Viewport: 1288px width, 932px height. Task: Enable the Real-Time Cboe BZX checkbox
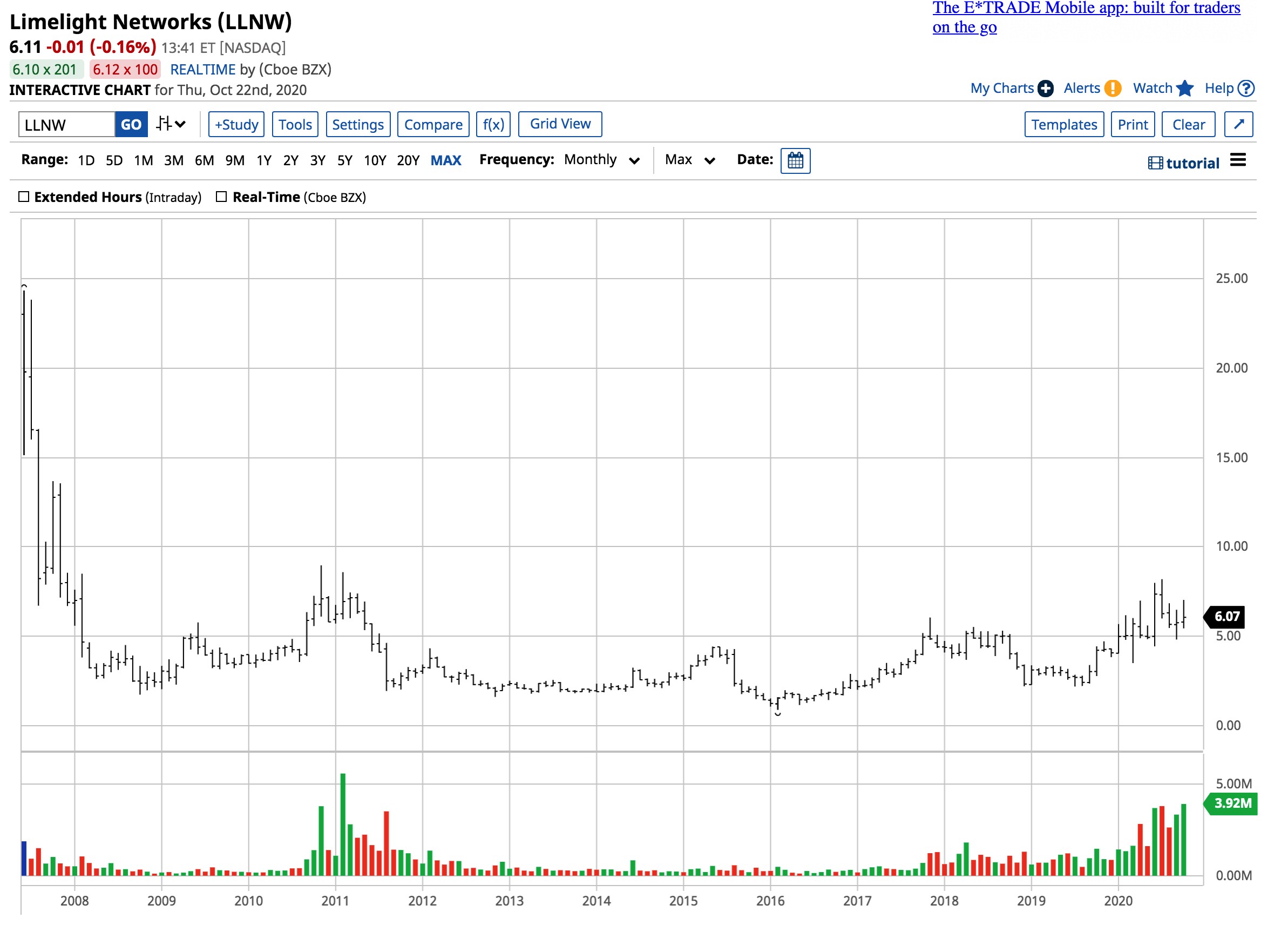point(221,197)
